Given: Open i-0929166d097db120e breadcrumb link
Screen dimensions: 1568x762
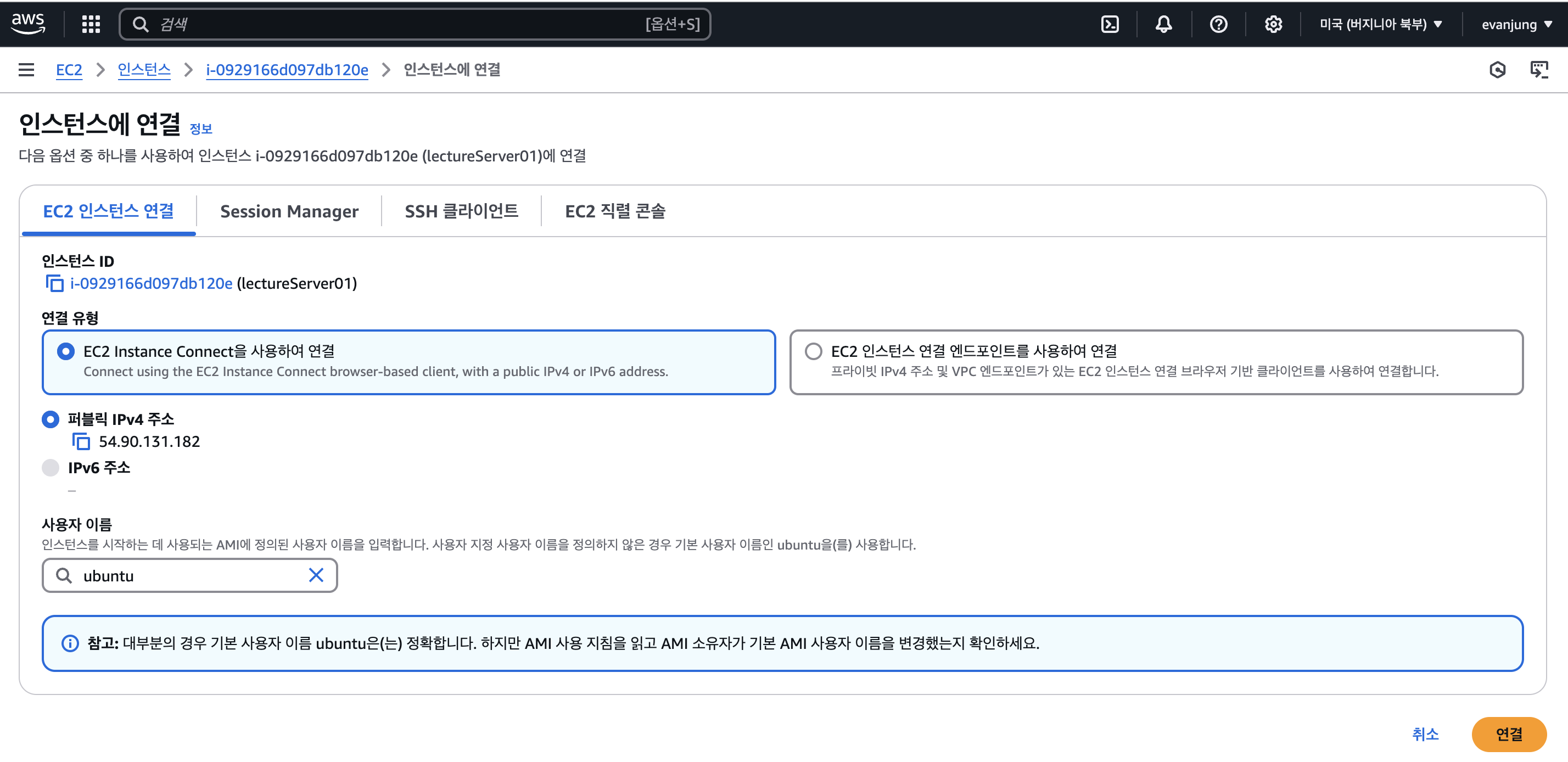Looking at the screenshot, I should coord(287,70).
